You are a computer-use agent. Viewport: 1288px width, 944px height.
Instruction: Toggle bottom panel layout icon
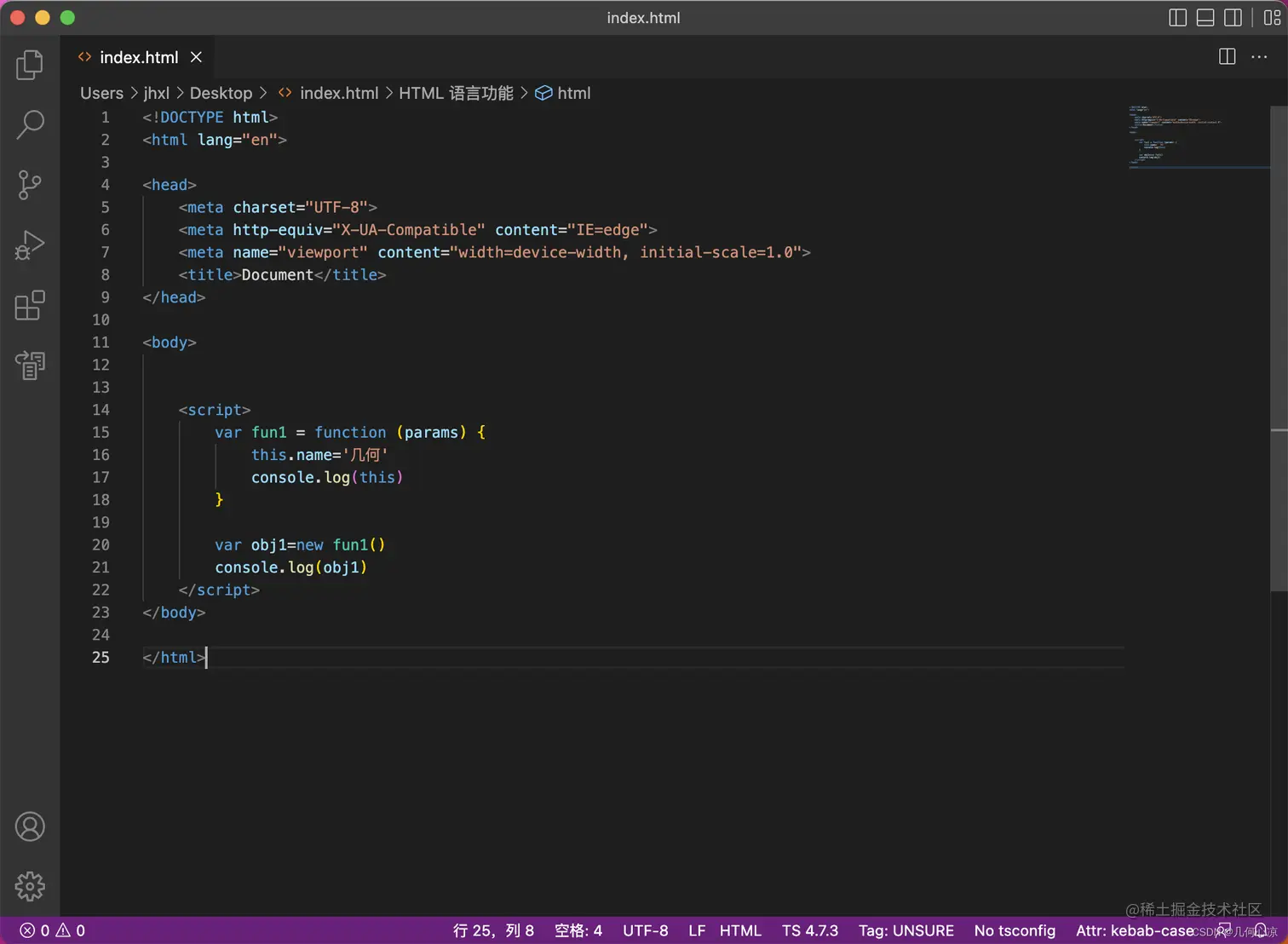pos(1205,18)
